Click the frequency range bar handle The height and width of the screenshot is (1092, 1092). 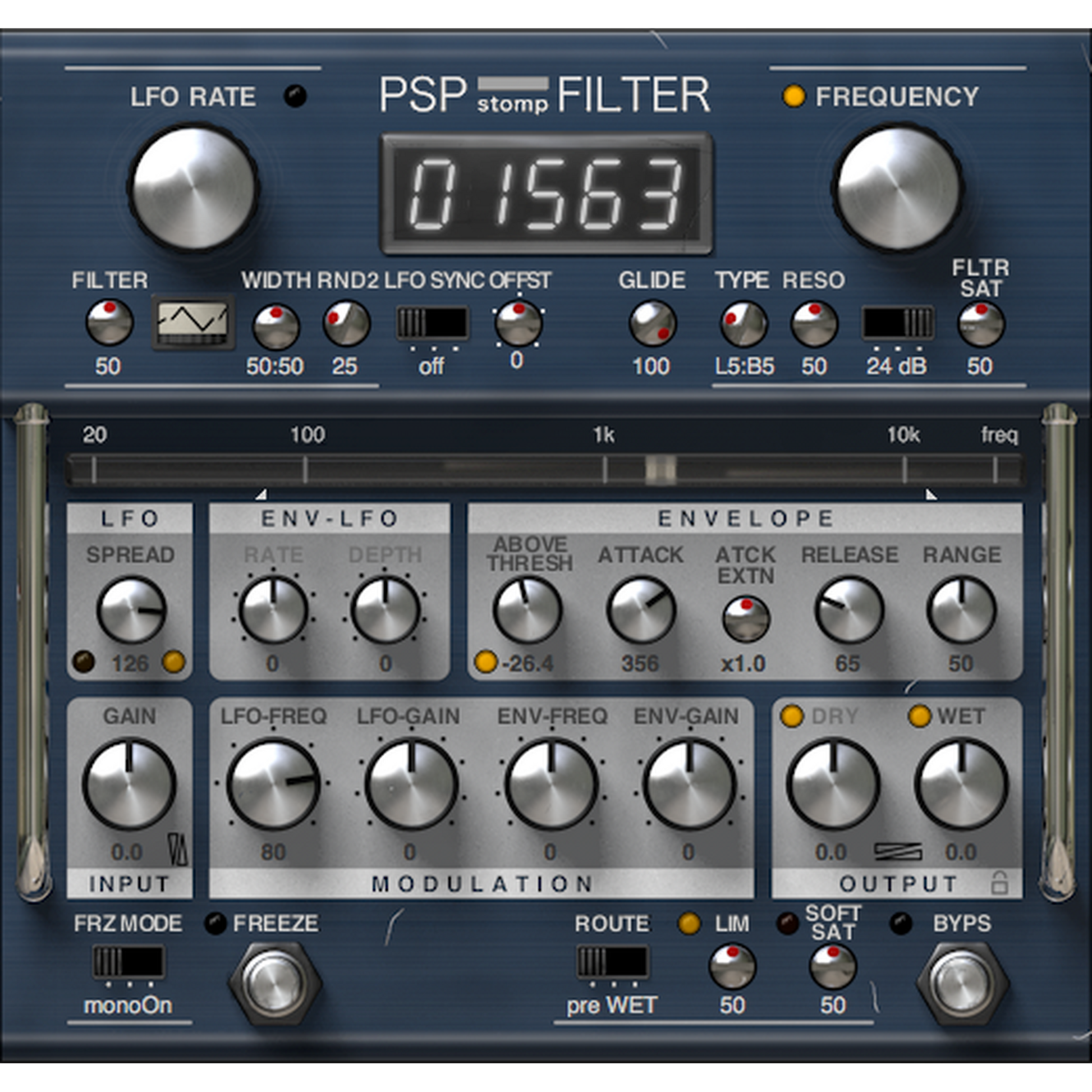[x=660, y=469]
